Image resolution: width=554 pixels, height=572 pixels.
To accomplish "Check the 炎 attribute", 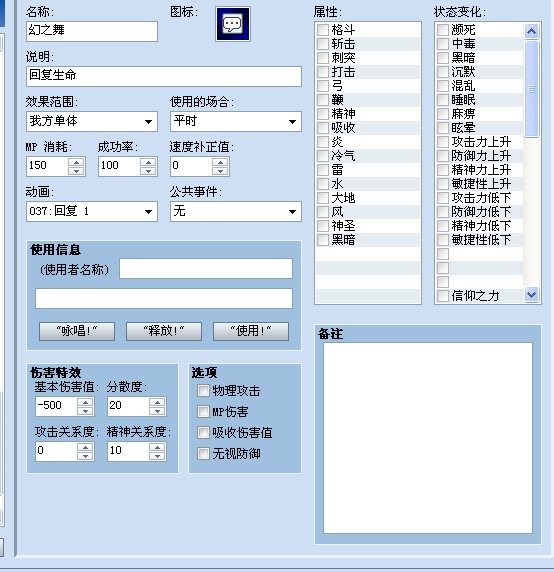I will [x=323, y=142].
